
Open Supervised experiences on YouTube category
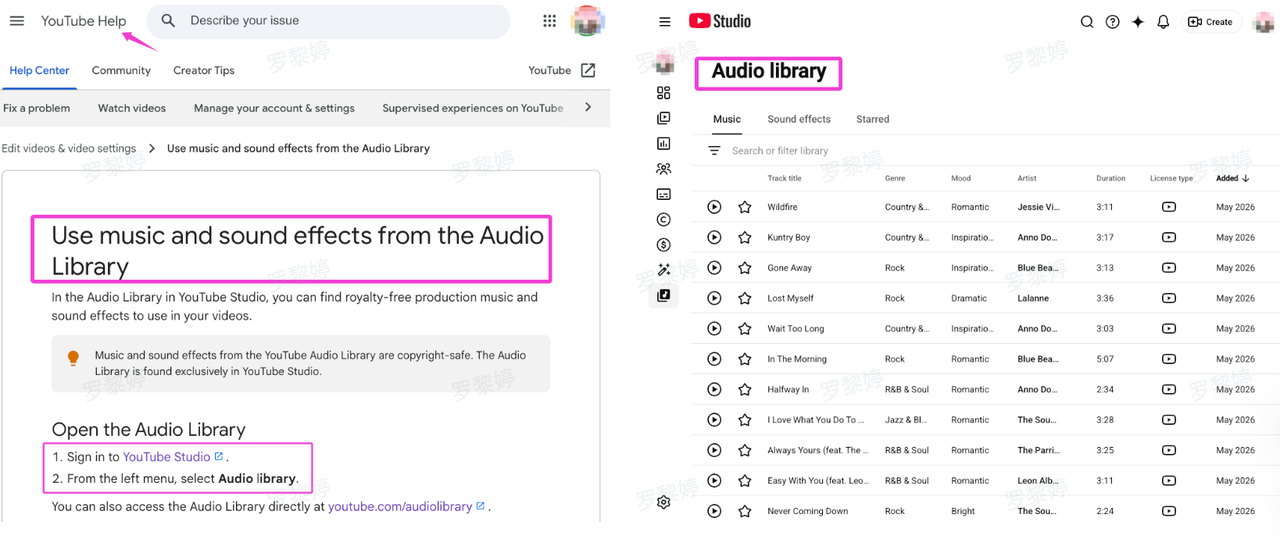tap(473, 108)
